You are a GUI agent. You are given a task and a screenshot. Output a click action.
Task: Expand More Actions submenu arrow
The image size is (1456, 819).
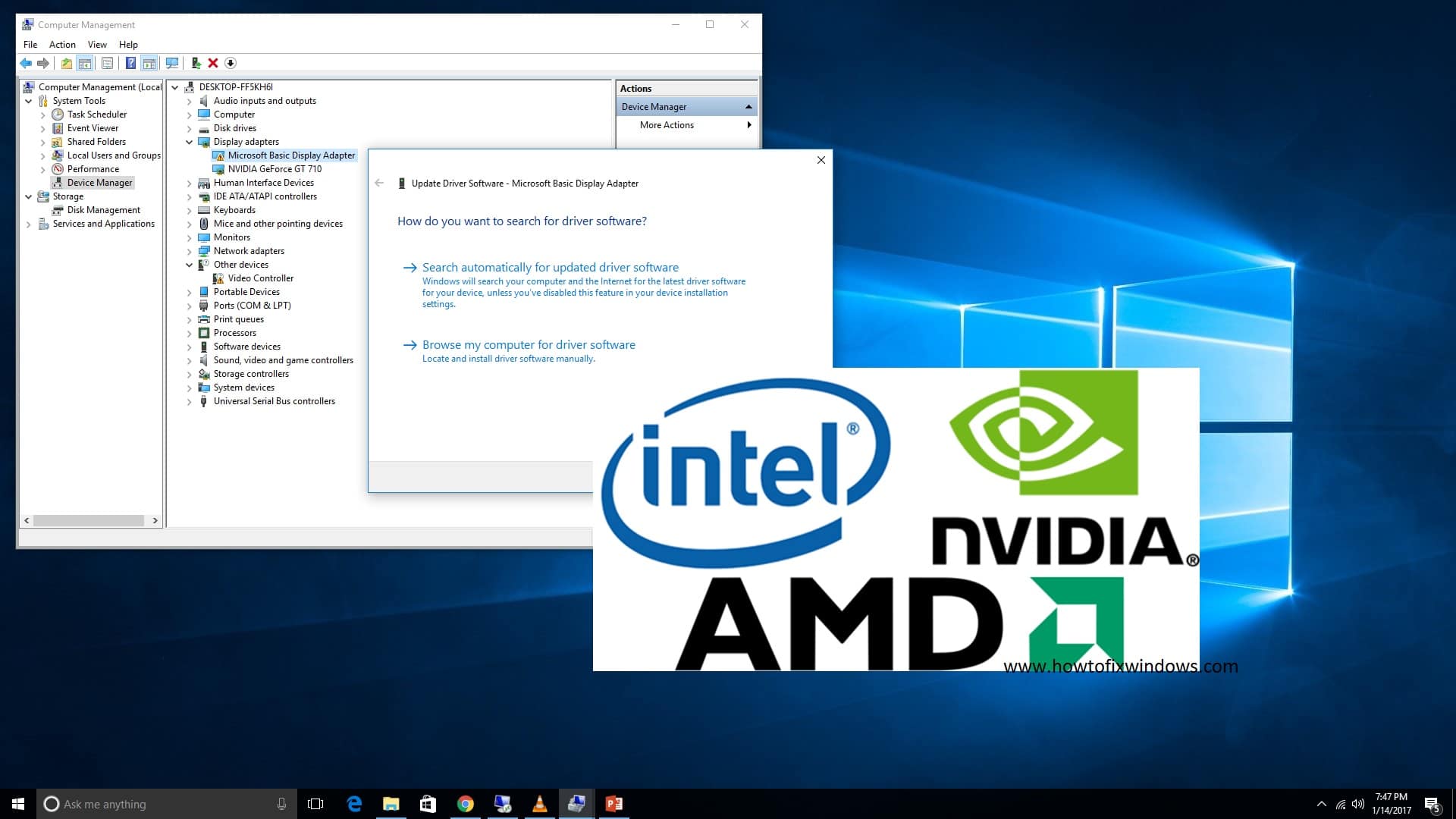coord(748,125)
